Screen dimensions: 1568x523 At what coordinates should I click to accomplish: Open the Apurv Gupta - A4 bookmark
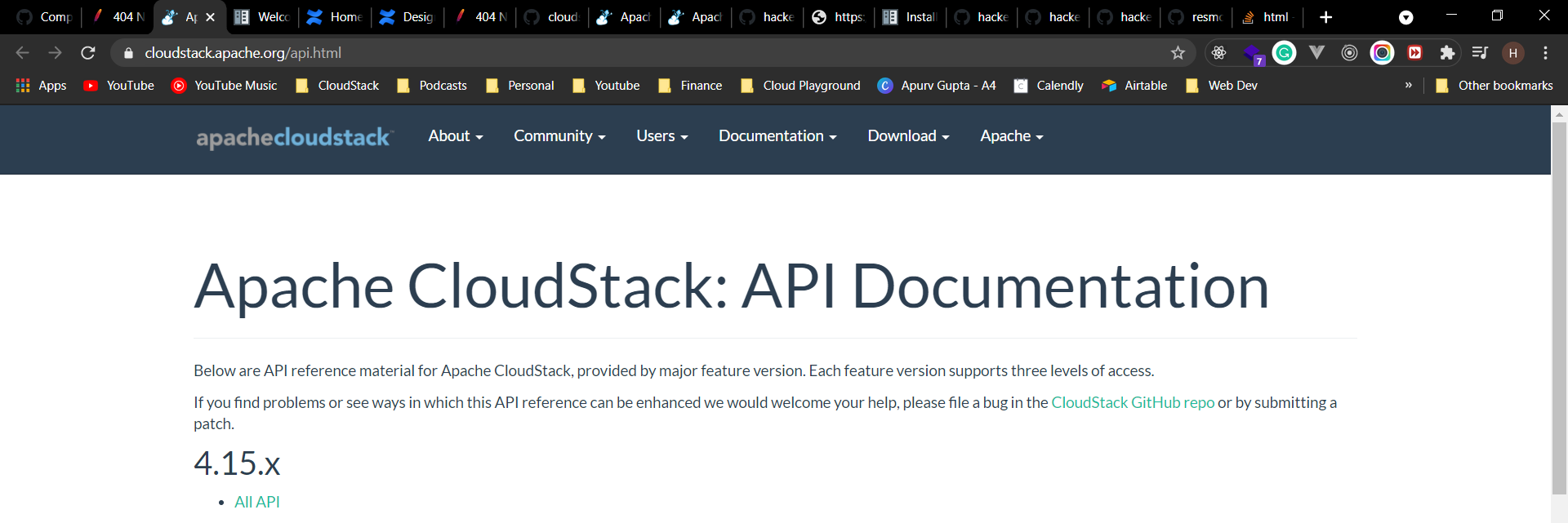click(x=937, y=86)
